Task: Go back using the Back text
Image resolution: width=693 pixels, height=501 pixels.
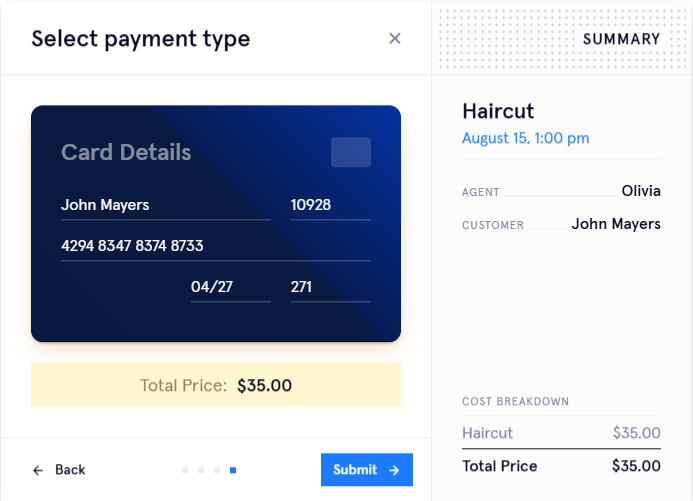Action: point(70,470)
